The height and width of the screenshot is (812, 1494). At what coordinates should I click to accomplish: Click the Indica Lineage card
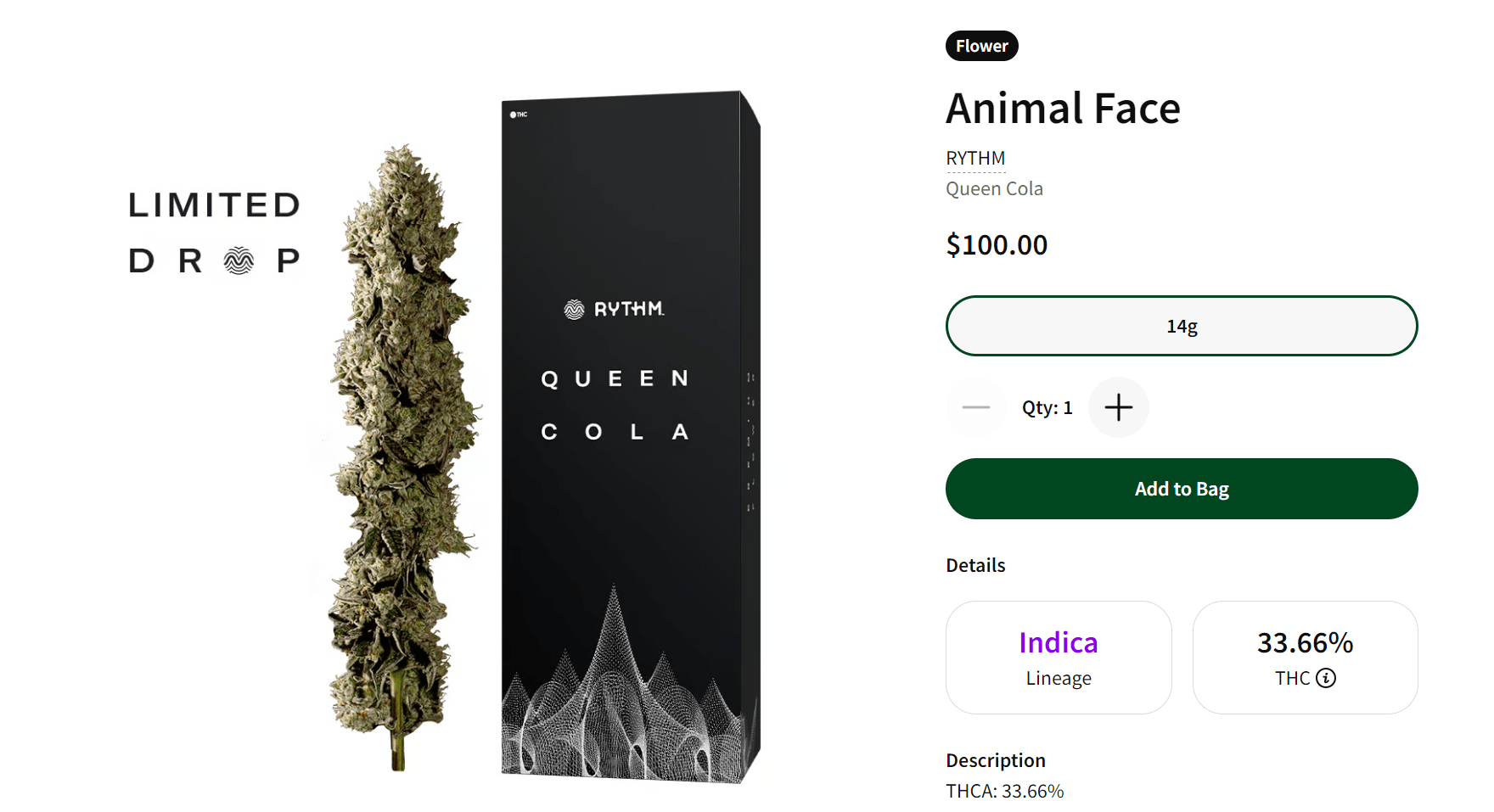pyautogui.click(x=1059, y=658)
